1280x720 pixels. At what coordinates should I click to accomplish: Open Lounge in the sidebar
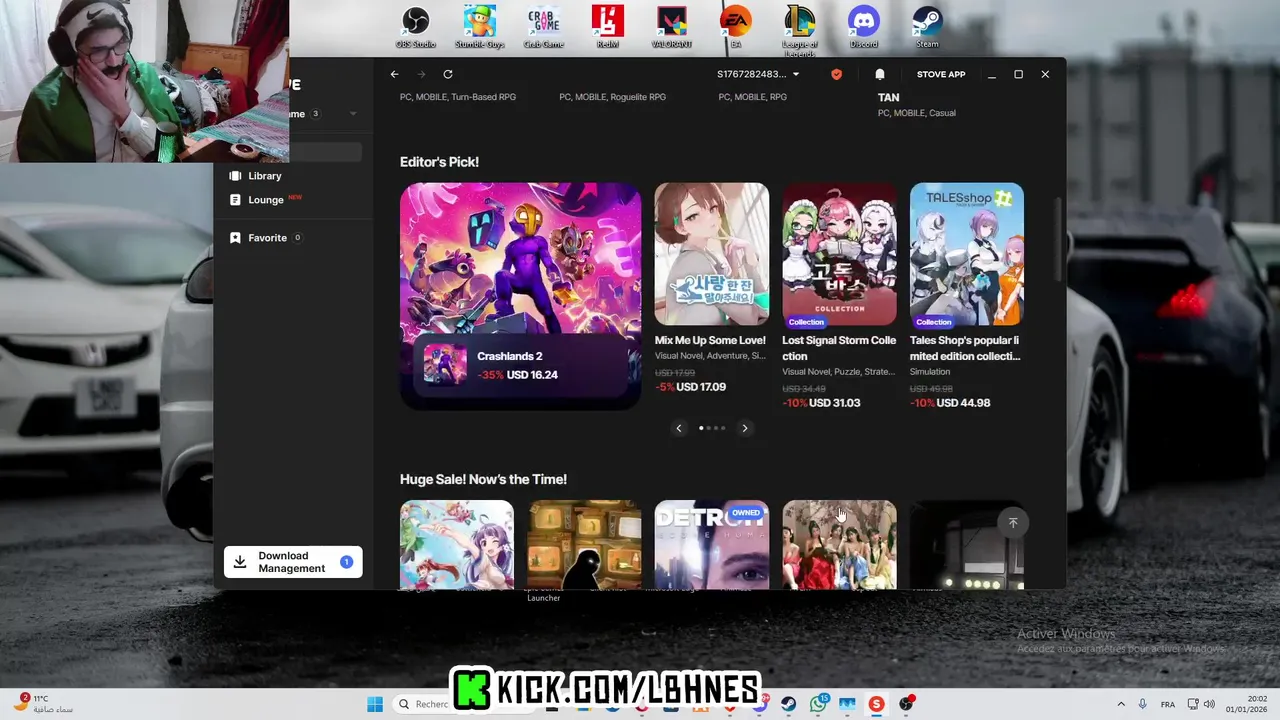tap(266, 200)
